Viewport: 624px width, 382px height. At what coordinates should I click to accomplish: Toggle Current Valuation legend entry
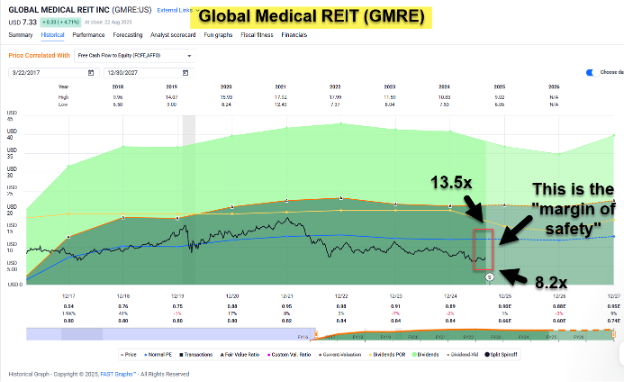tap(339, 355)
